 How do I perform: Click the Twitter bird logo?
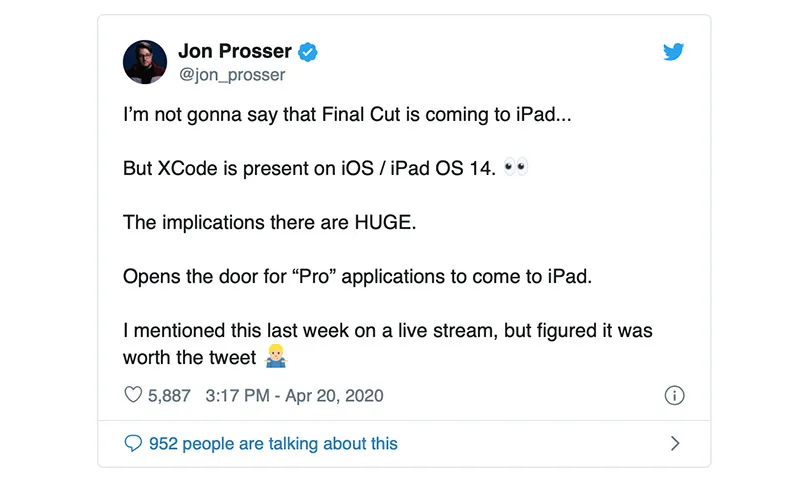pyautogui.click(x=674, y=52)
